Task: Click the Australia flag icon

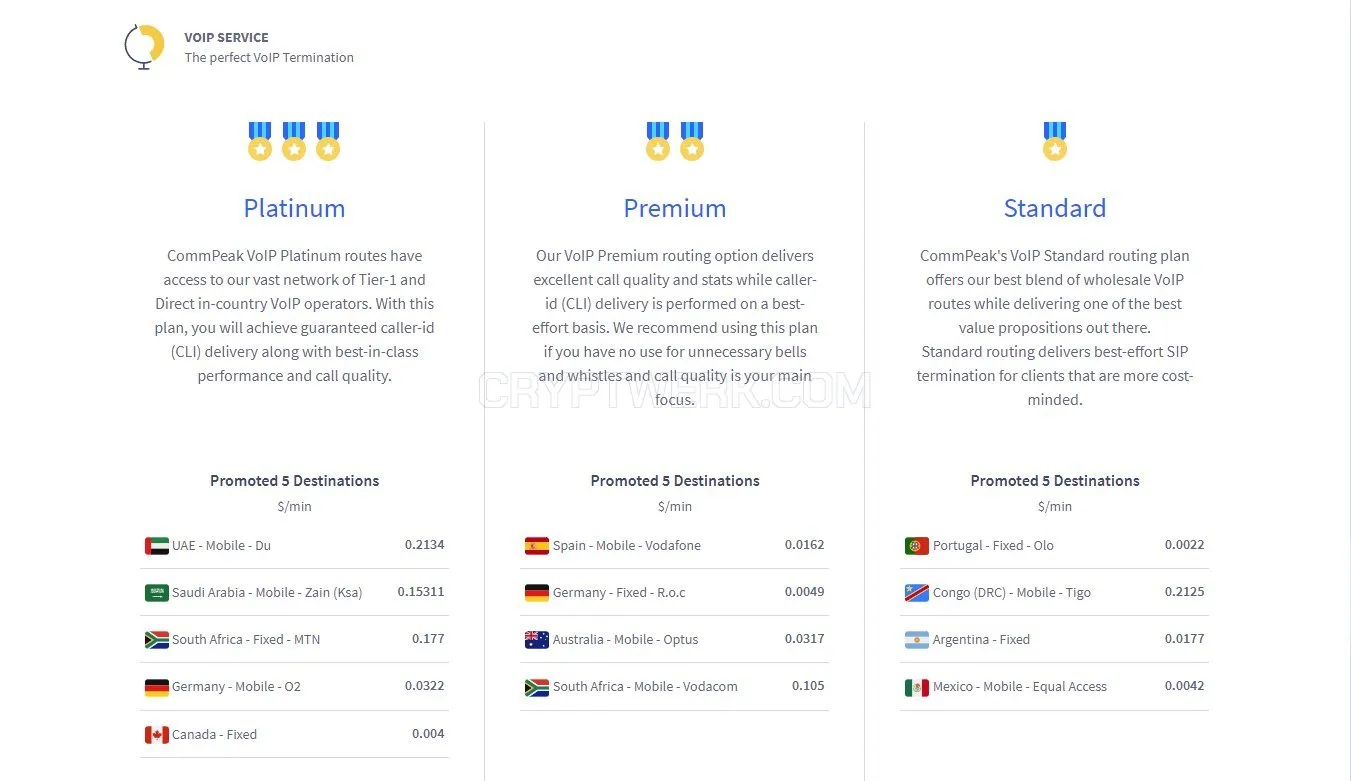Action: click(537, 640)
